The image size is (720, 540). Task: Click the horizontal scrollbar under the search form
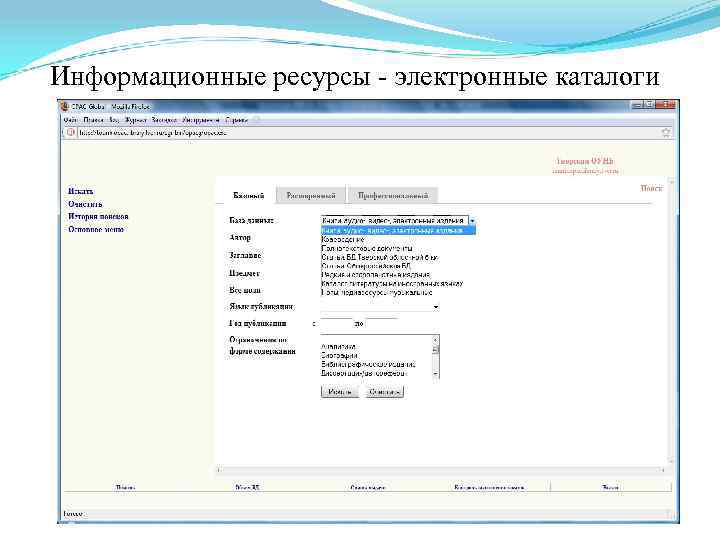(441, 470)
